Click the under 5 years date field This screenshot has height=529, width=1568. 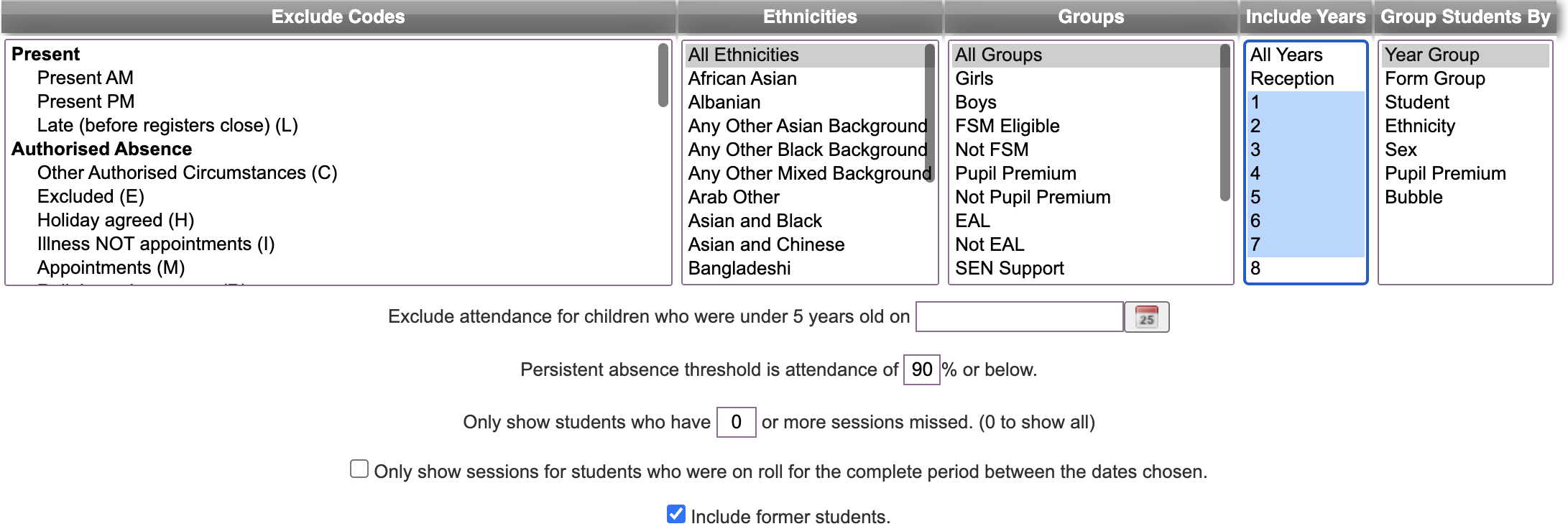1019,317
